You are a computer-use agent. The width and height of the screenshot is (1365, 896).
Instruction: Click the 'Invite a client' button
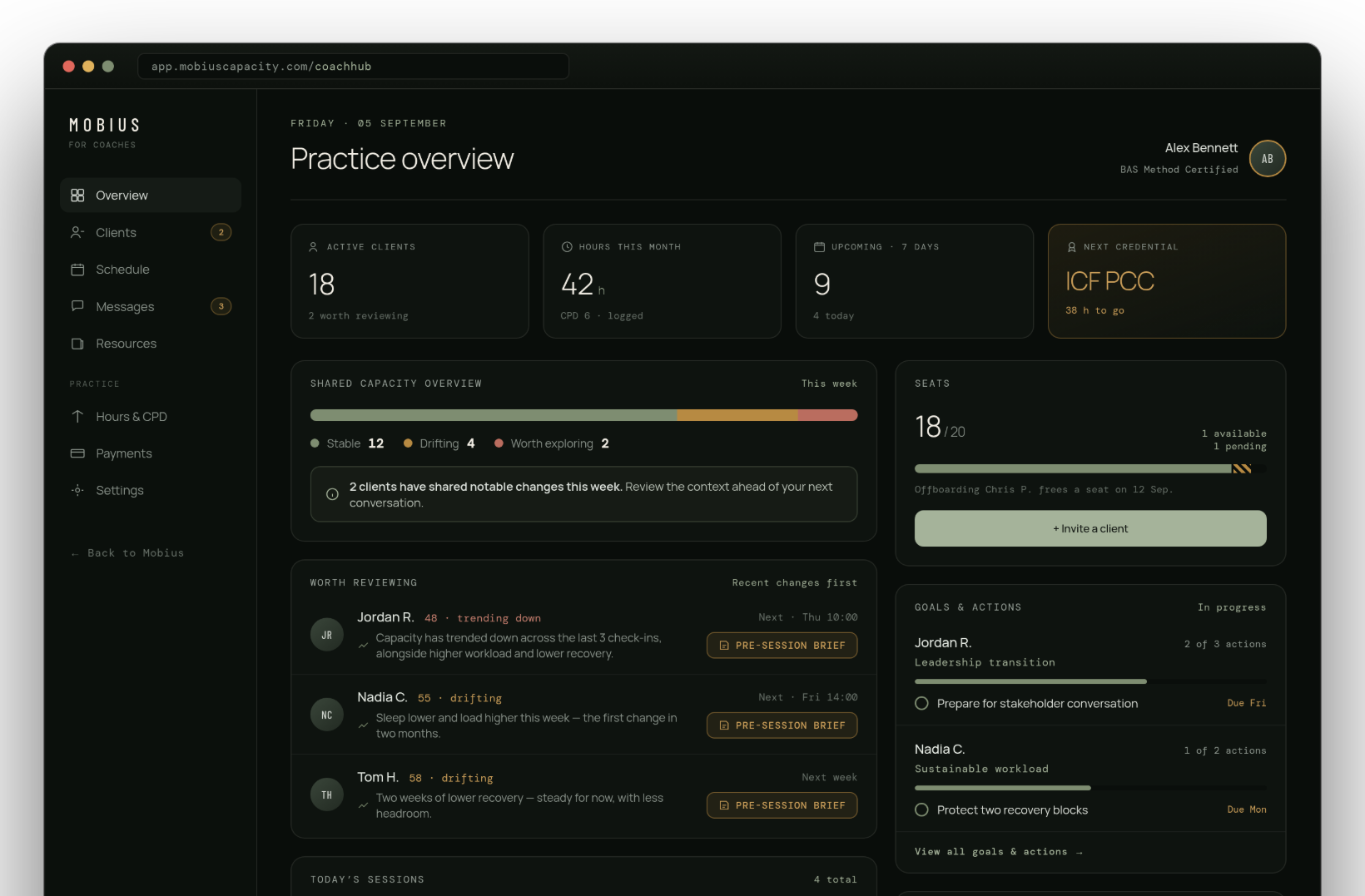(1090, 528)
